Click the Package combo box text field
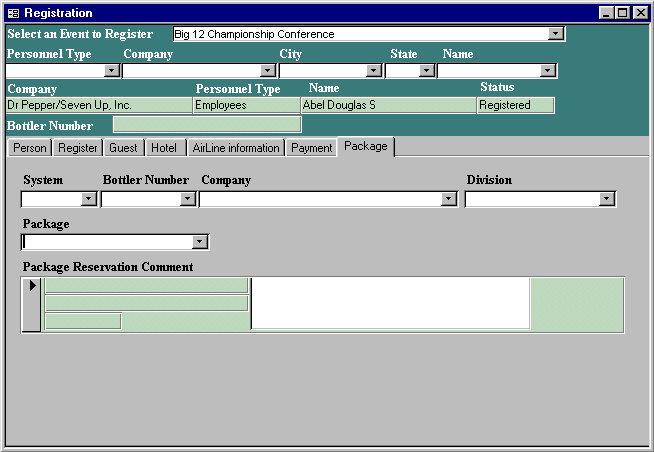The image size is (654, 452). 107,242
